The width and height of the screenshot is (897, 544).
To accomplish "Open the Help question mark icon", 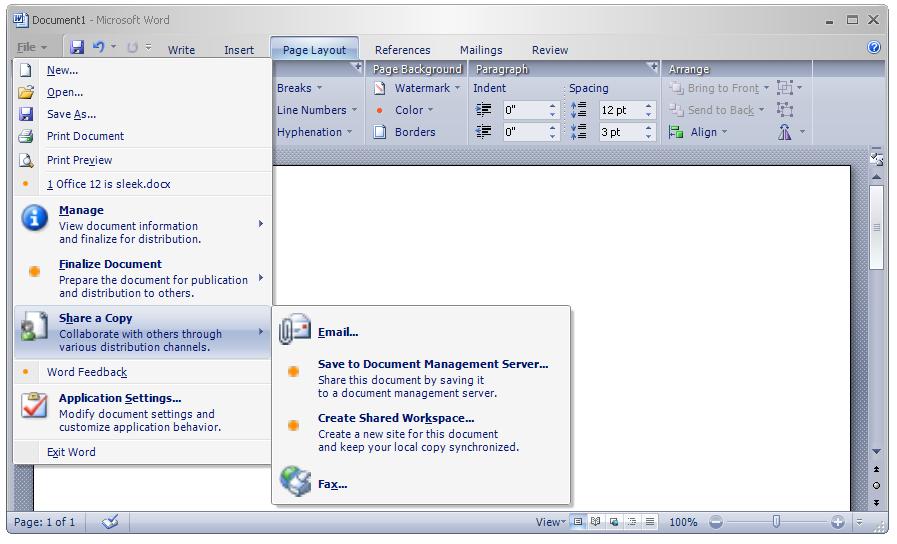I will [874, 47].
